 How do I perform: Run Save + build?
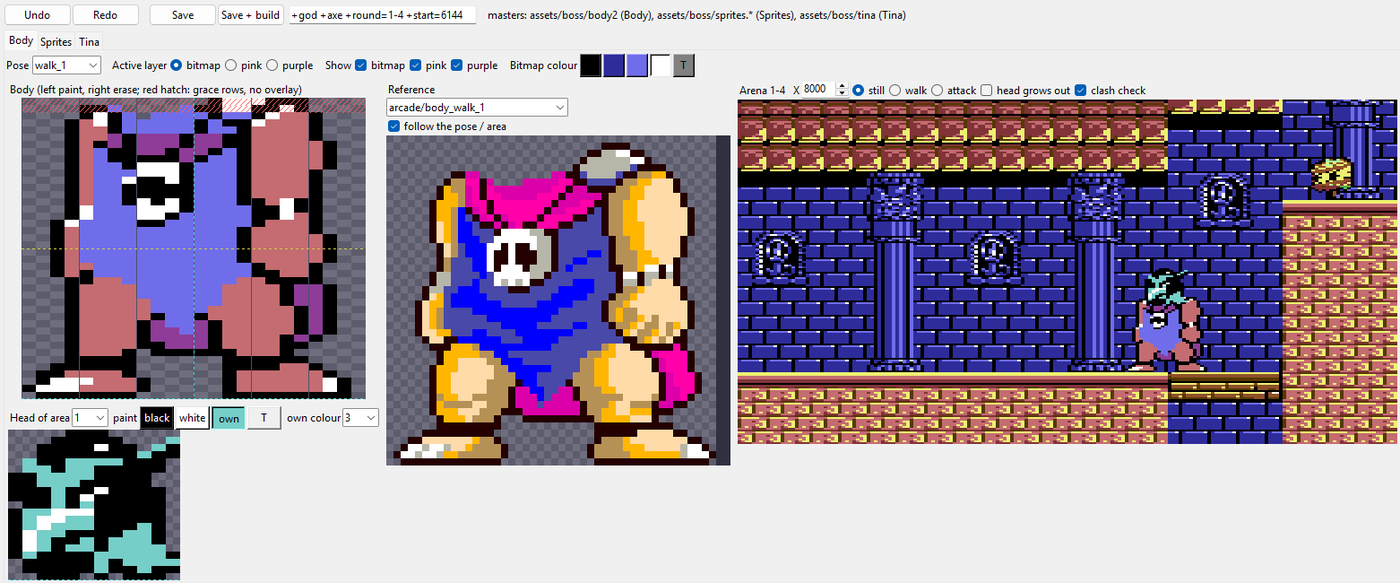click(x=251, y=15)
